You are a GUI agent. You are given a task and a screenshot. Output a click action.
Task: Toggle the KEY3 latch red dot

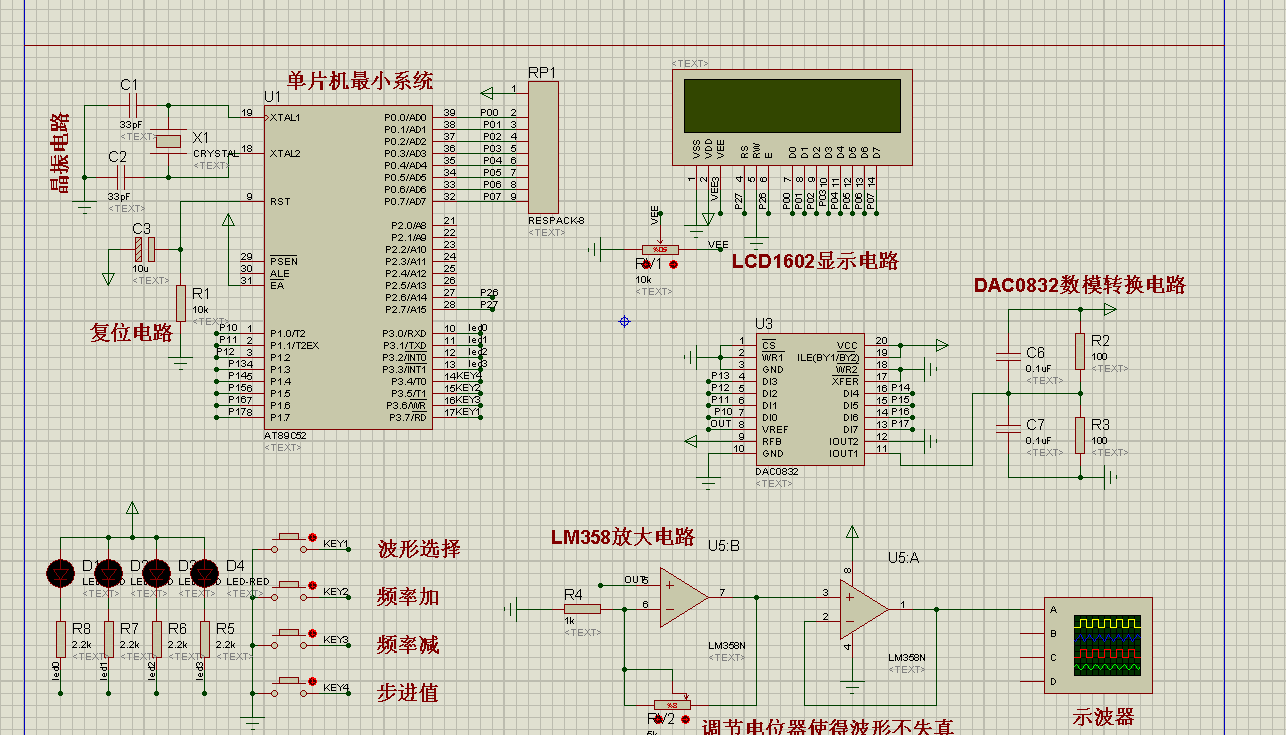[313, 632]
